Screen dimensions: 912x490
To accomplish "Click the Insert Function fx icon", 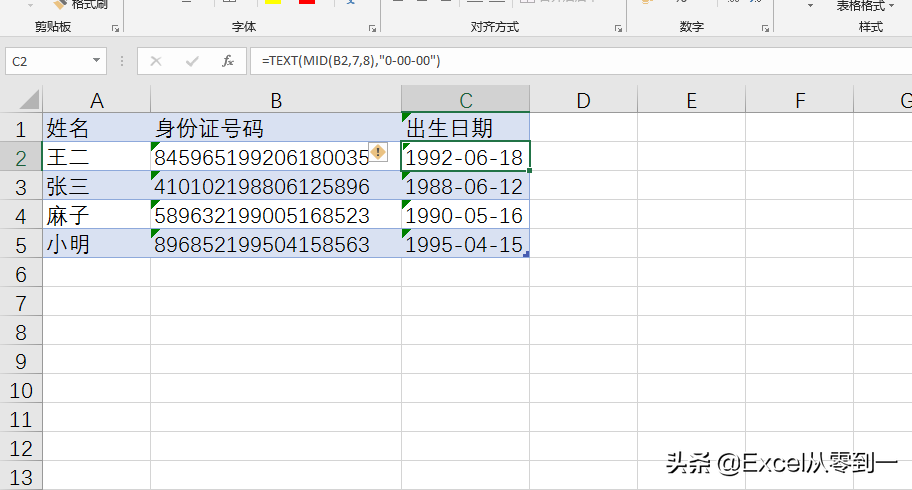I will [x=228, y=61].
